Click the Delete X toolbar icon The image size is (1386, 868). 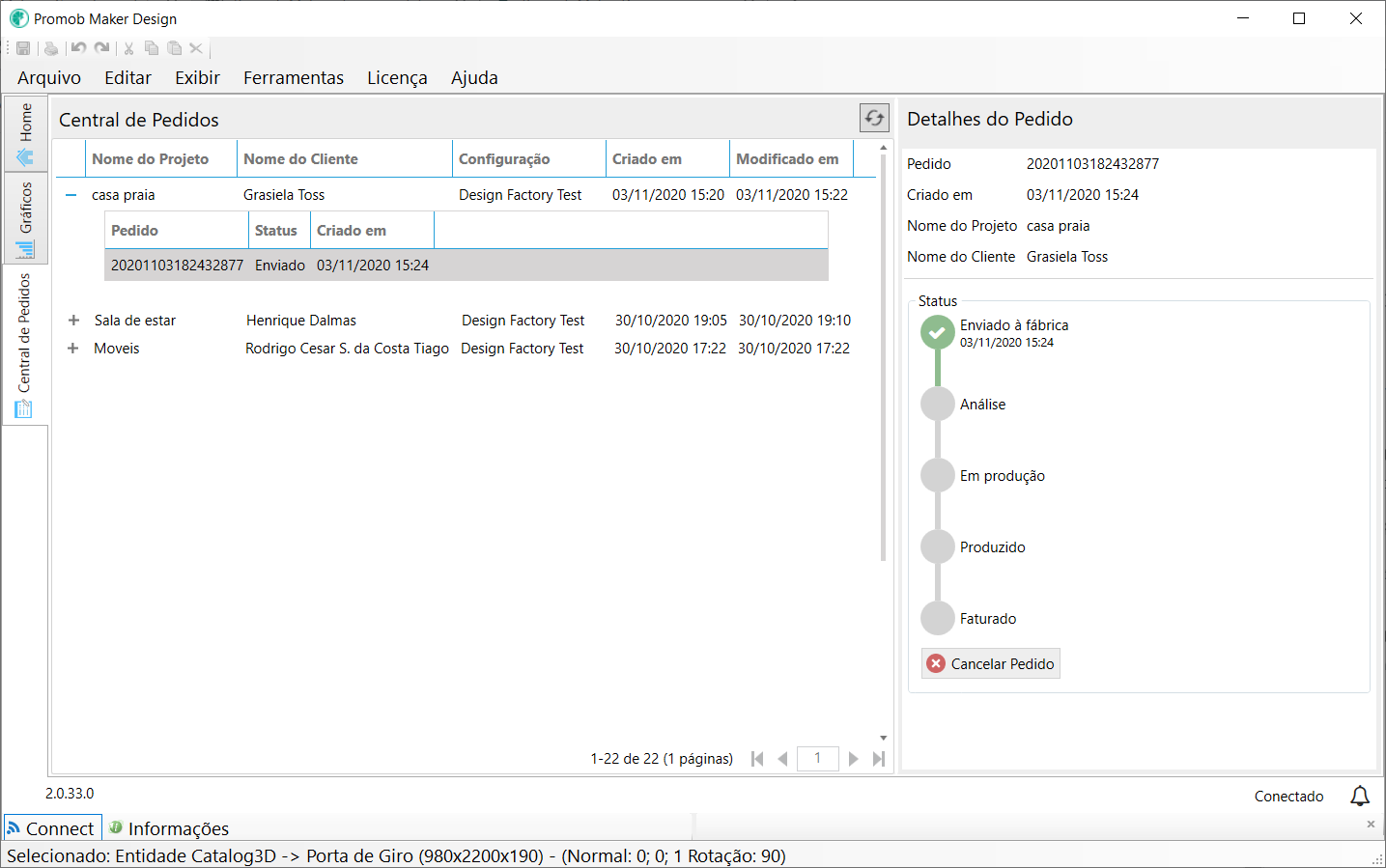tap(196, 48)
